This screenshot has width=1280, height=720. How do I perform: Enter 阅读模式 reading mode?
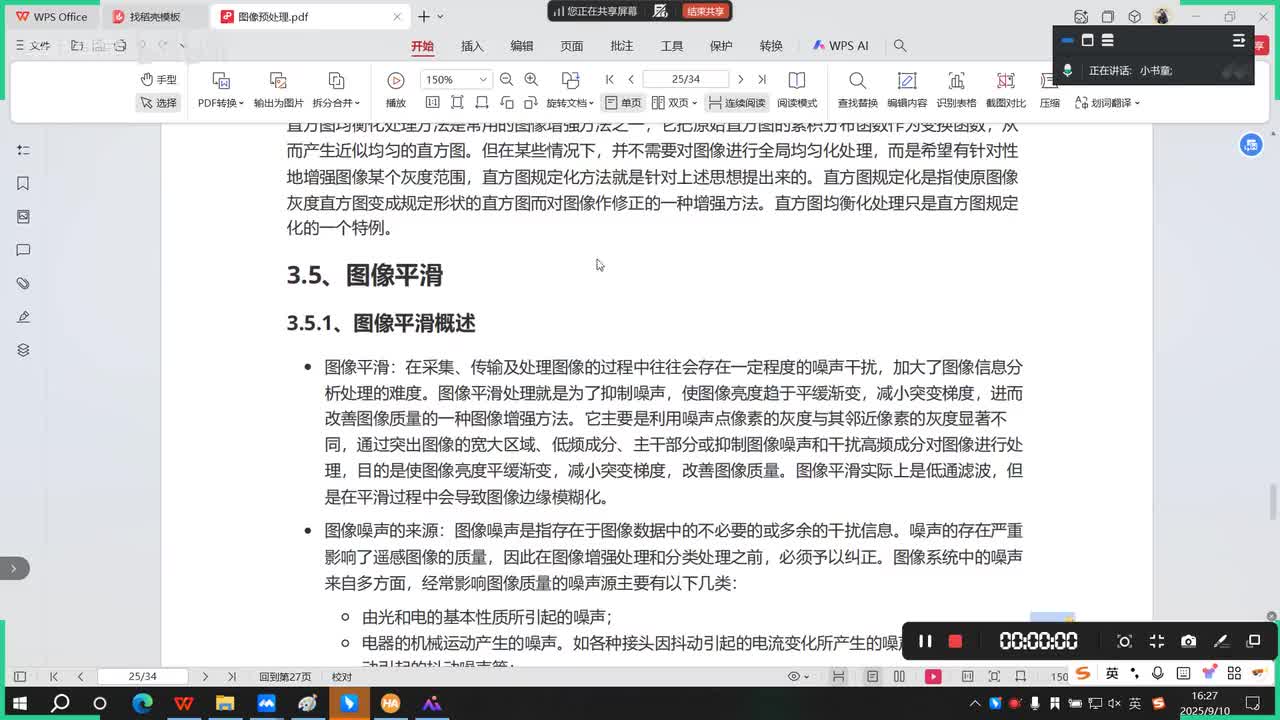(797, 91)
